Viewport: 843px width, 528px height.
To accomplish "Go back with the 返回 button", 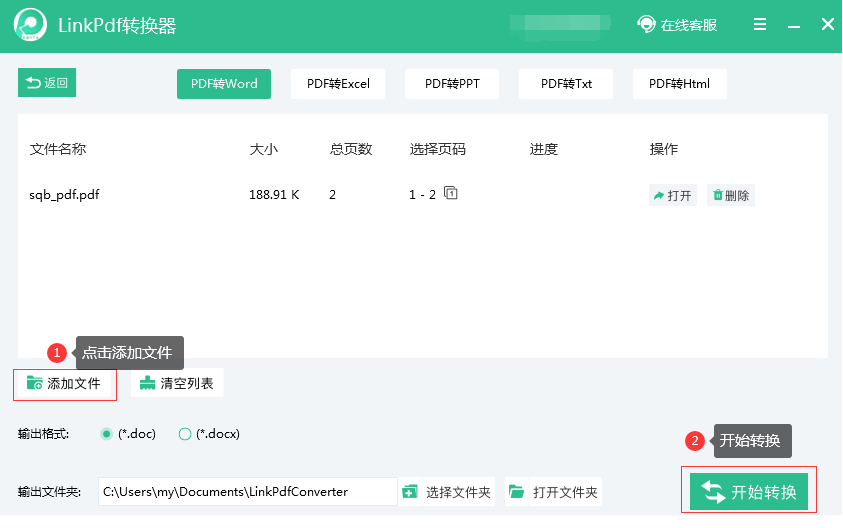I will click(x=47, y=82).
